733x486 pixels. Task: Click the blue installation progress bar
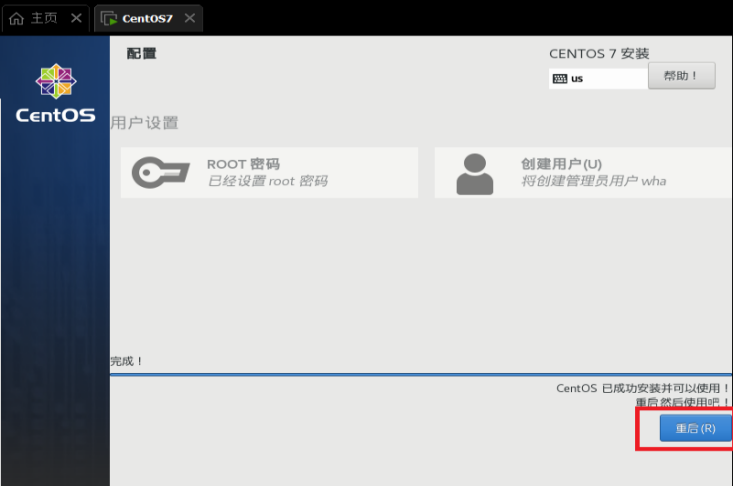pyautogui.click(x=421, y=375)
